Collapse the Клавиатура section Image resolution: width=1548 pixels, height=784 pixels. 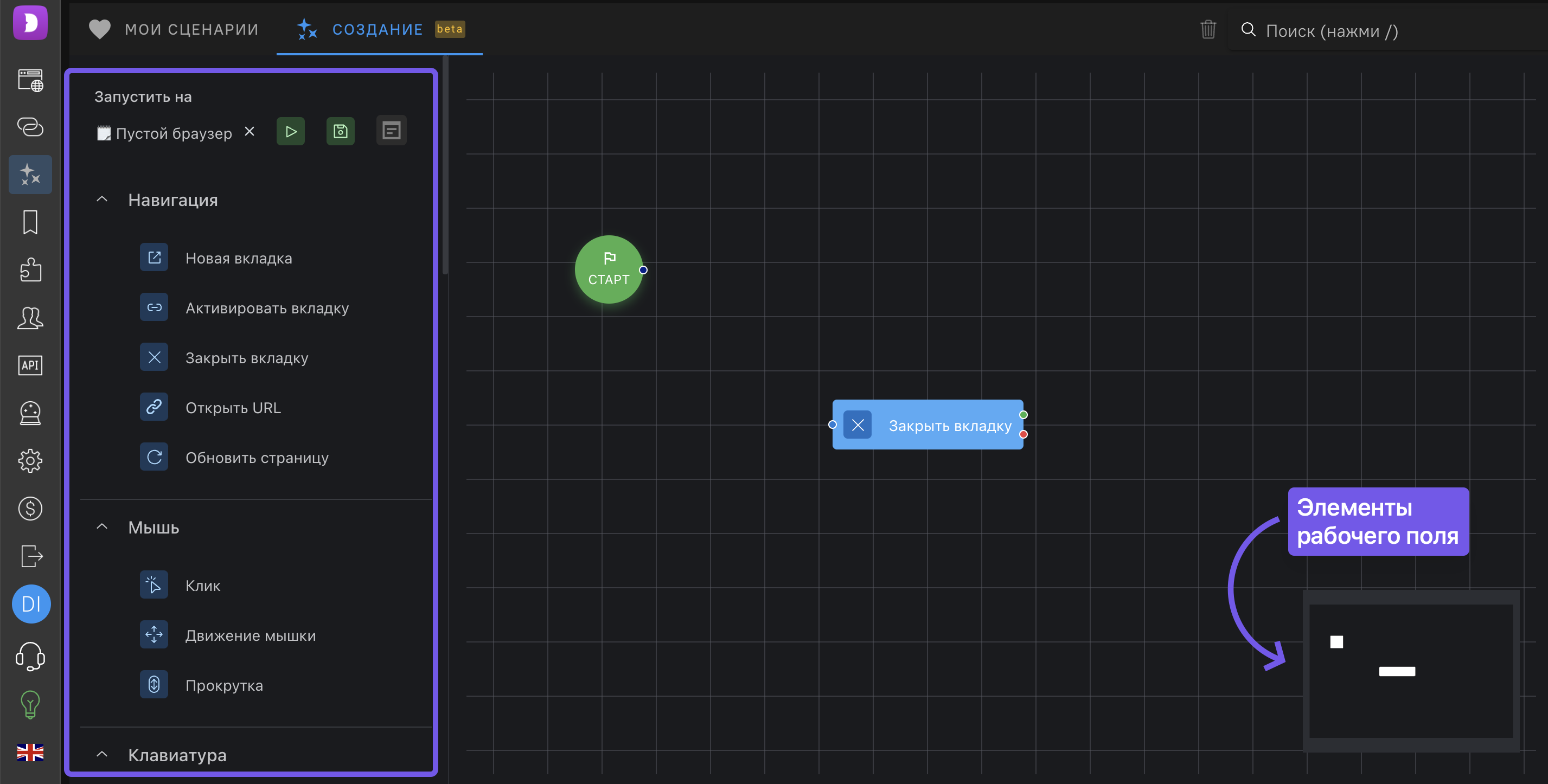(x=102, y=755)
